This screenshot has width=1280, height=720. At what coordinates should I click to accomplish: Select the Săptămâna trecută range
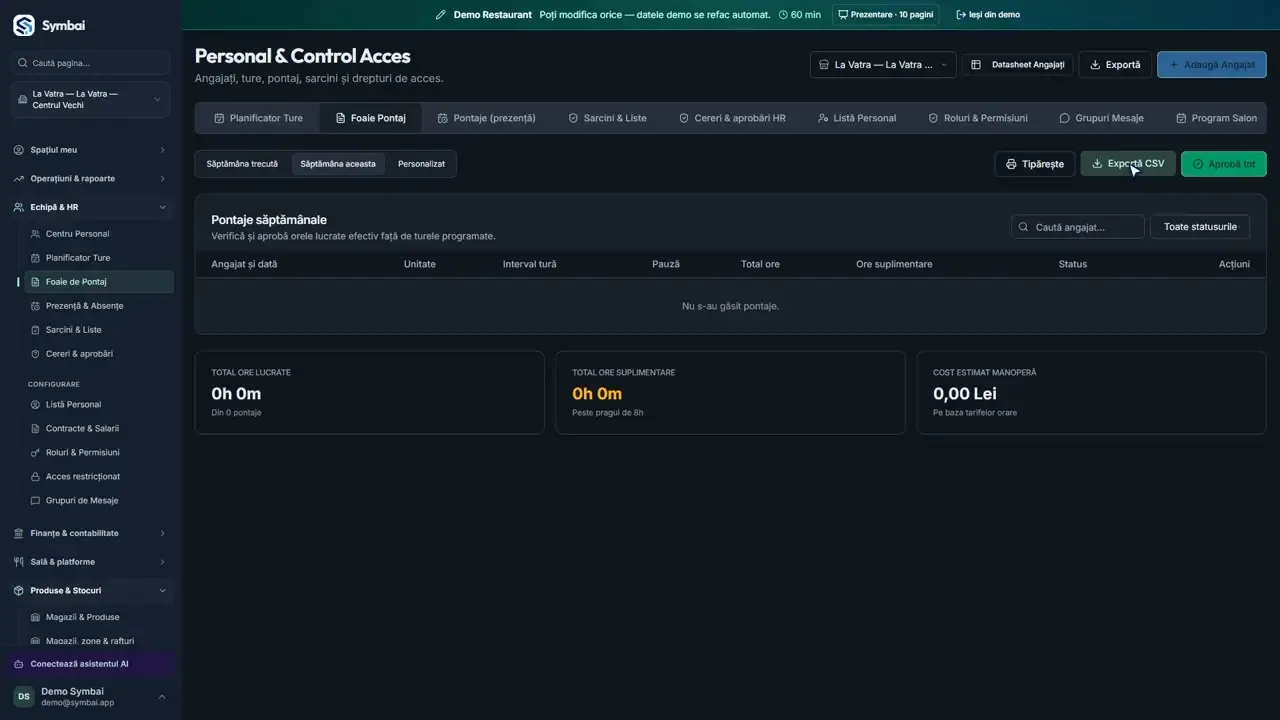coord(242,164)
